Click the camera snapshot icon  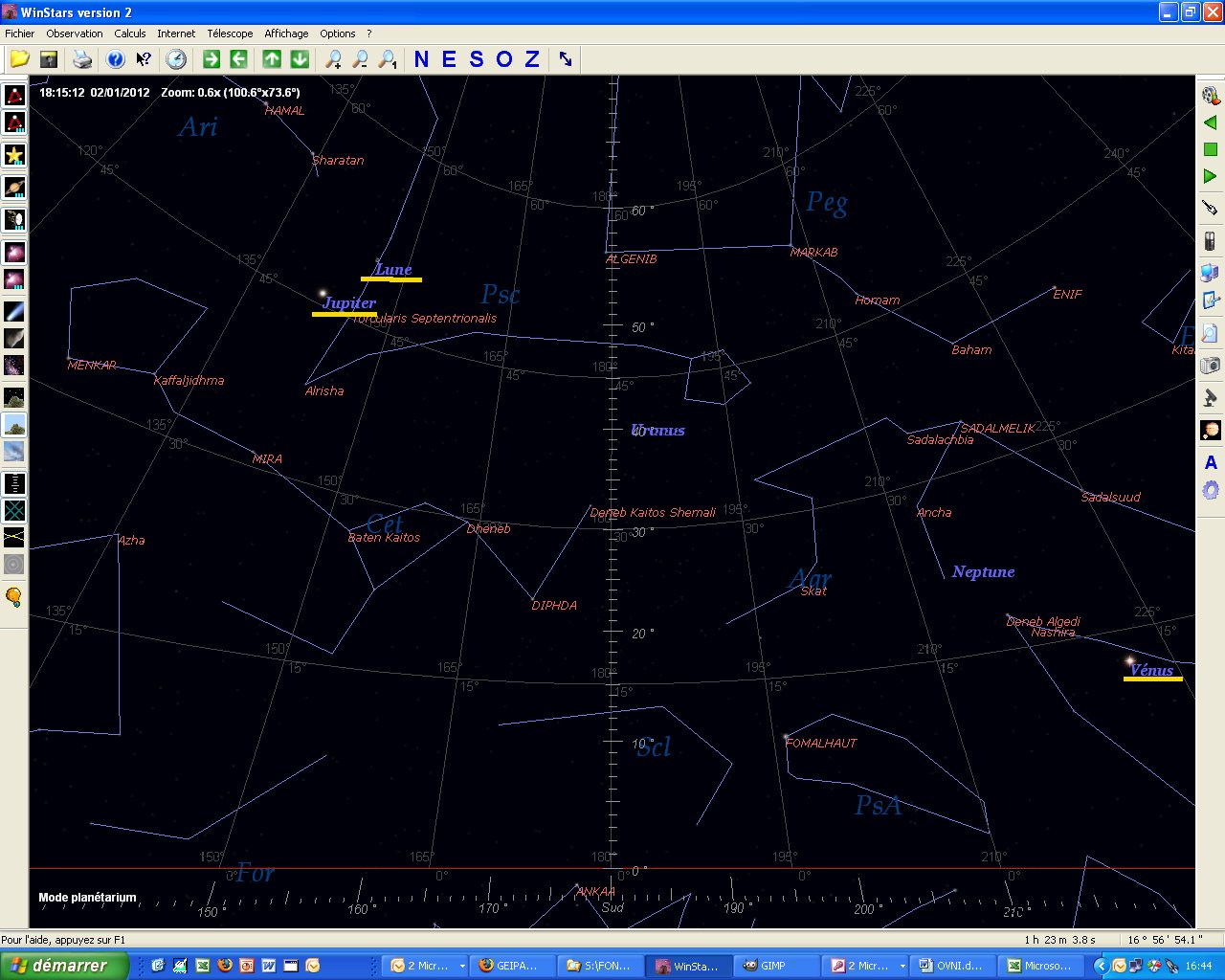[x=1211, y=365]
